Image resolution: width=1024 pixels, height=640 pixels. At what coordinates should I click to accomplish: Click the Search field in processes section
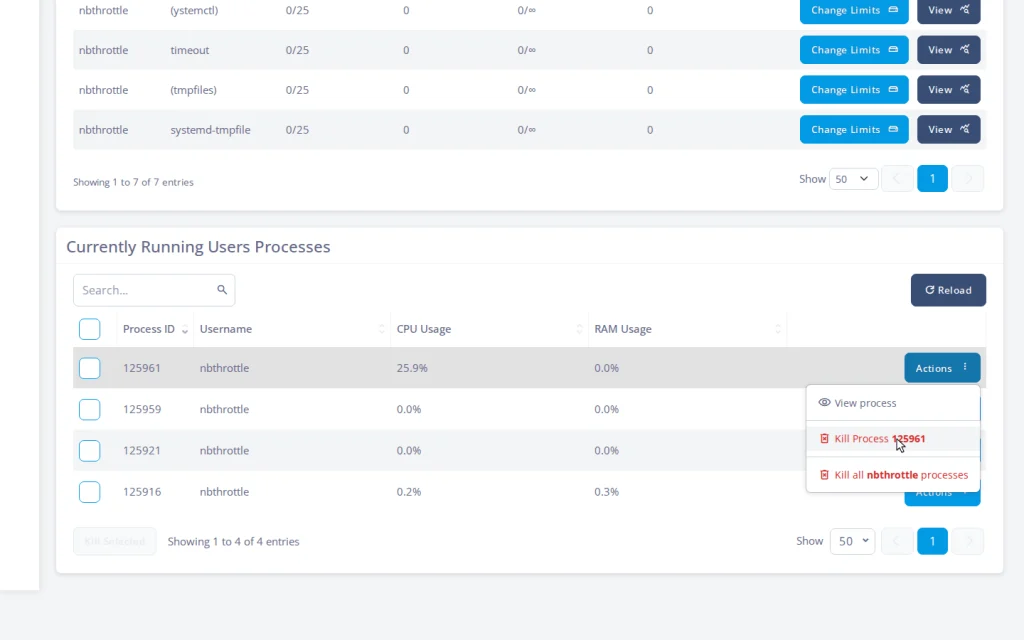tap(154, 290)
